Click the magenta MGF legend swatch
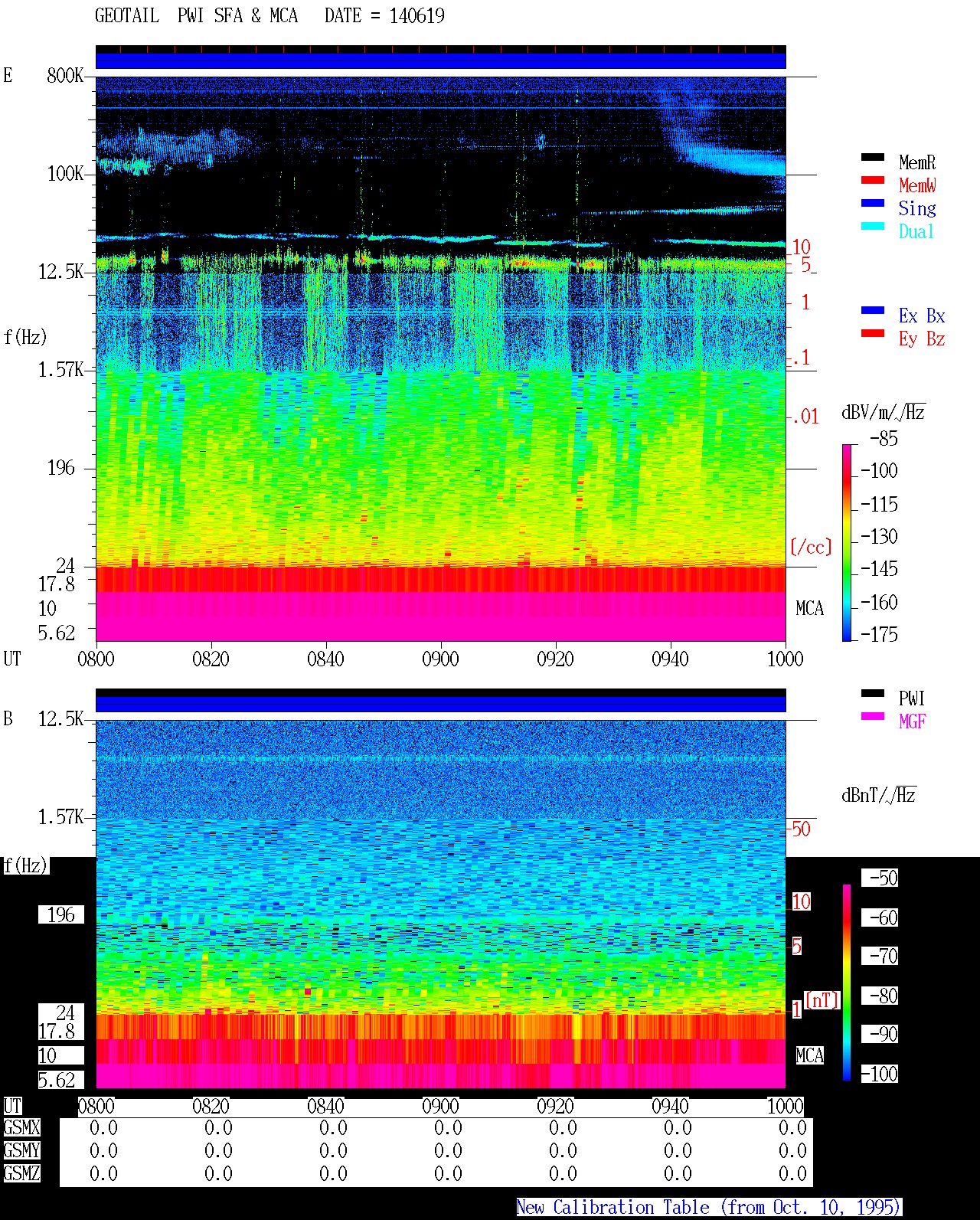This screenshot has height=1220, width=980. (x=873, y=717)
